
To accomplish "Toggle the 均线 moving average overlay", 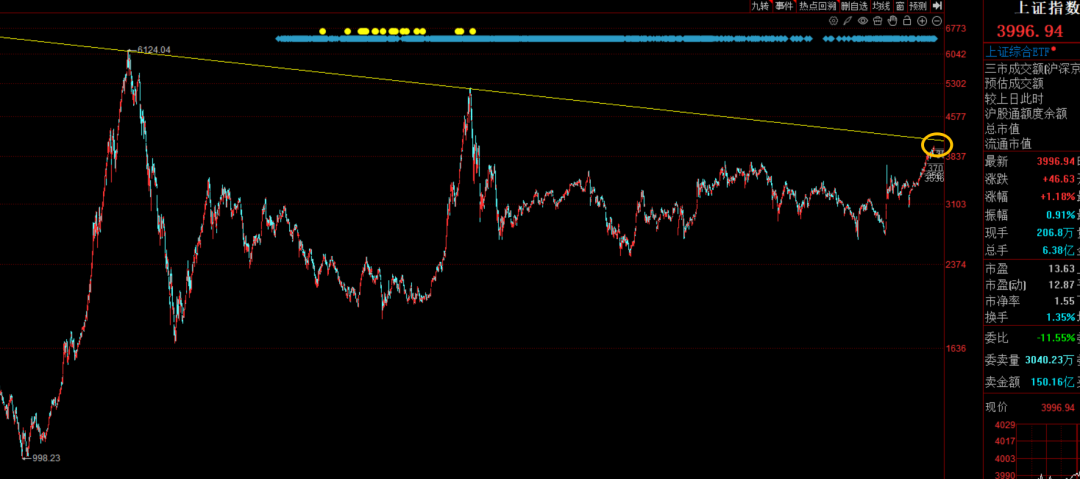I will 880,6.
